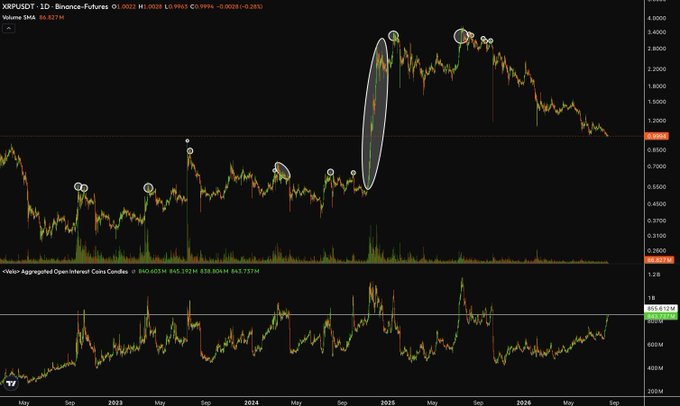Viewport: 680px width, 406px height.
Task: Click the -0.0028 (-0.28%) change value
Action: [x=240, y=7]
